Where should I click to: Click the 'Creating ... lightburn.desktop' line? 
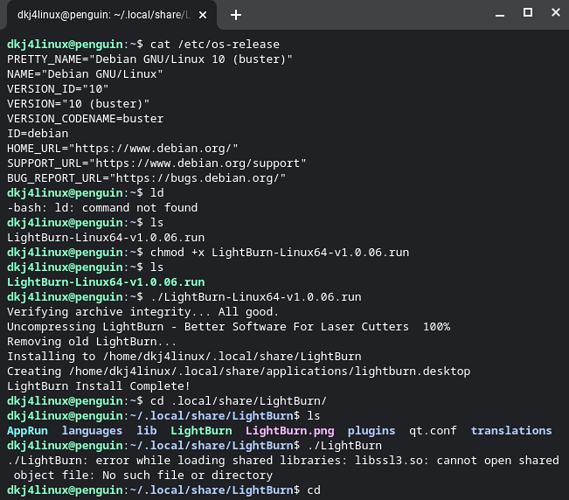tap(239, 372)
